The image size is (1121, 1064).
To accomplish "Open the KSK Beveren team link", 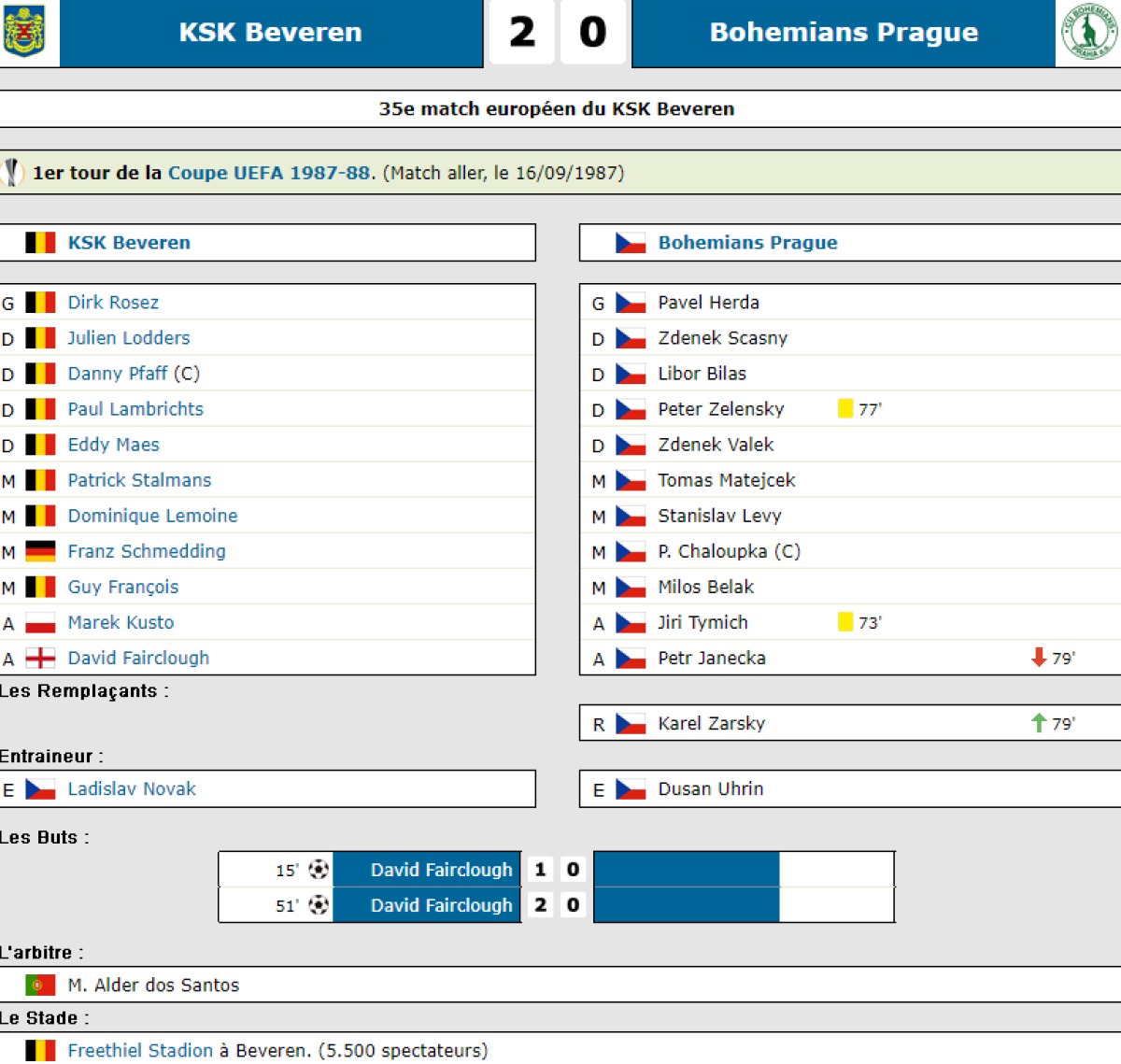I will (129, 243).
